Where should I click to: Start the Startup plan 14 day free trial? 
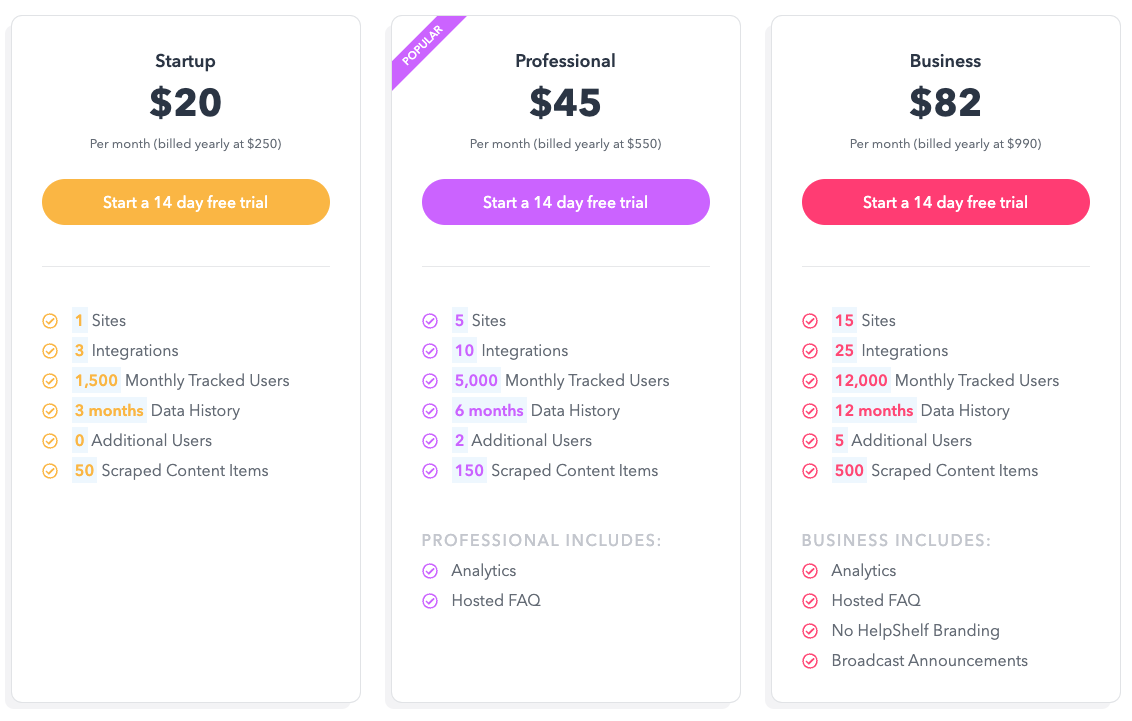click(x=185, y=202)
